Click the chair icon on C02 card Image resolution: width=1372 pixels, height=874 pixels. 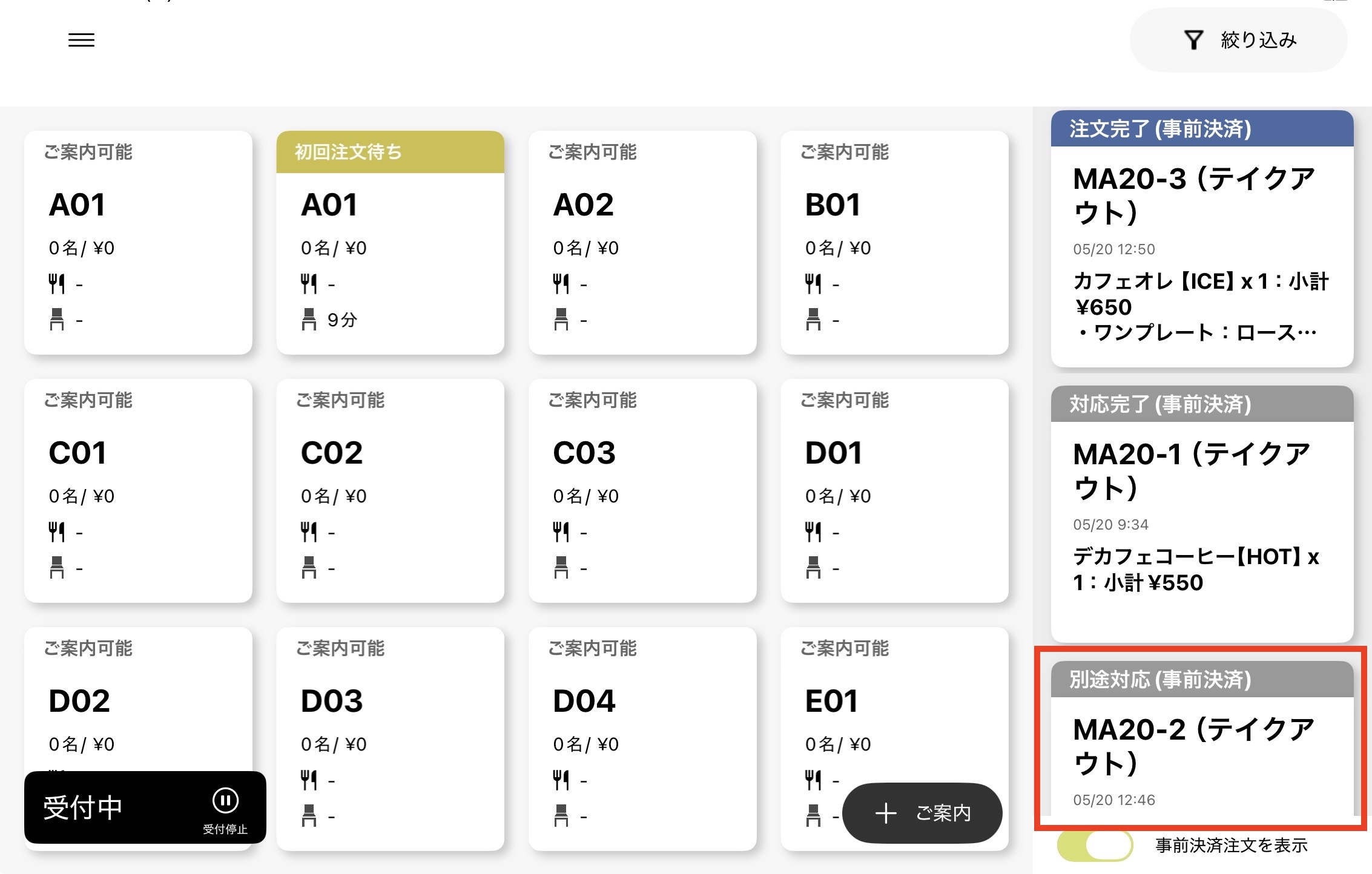pos(309,567)
